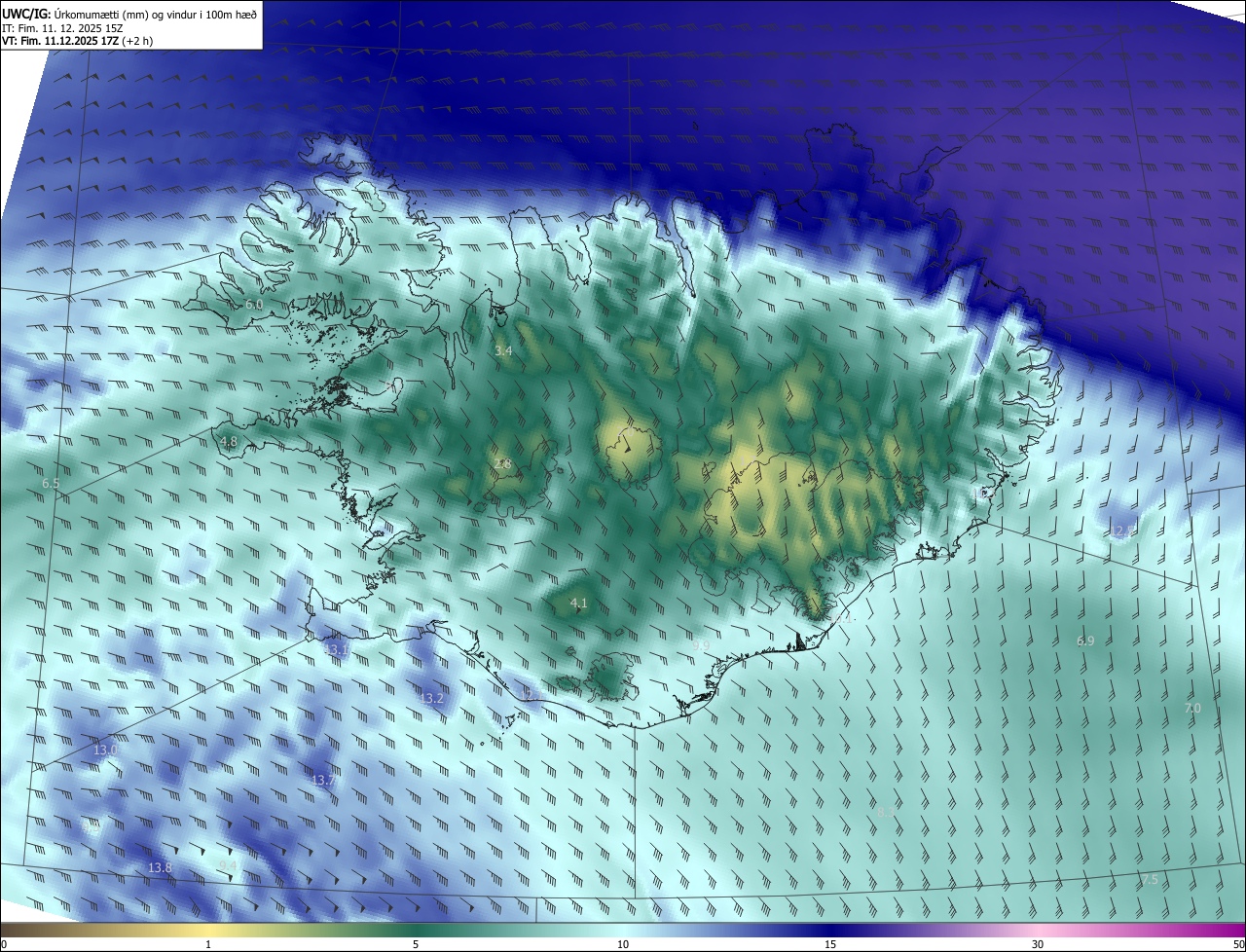Click the 13.1 value on the map
This screenshot has width=1246, height=952.
tap(336, 649)
